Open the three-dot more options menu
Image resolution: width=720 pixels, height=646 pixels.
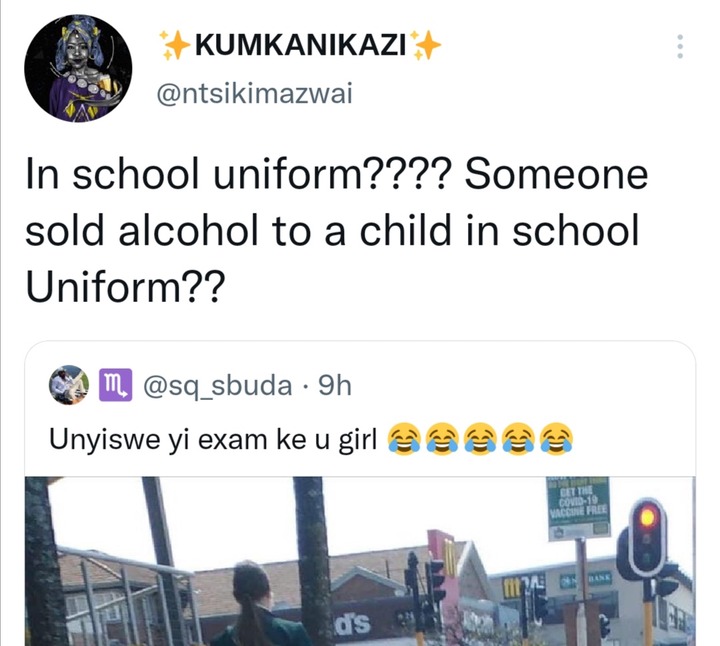coord(680,46)
